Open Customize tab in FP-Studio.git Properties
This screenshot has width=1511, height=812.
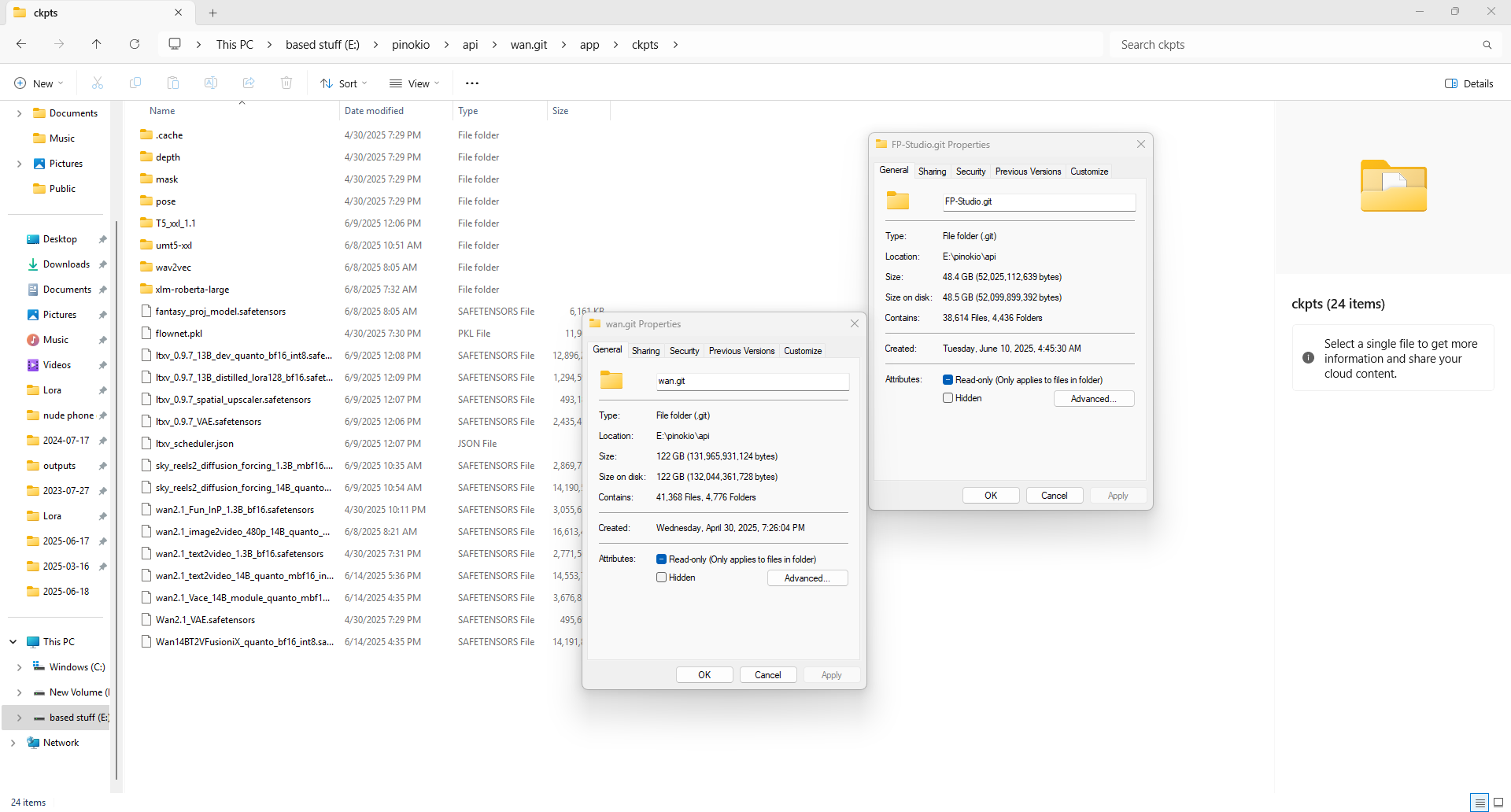(x=1089, y=172)
